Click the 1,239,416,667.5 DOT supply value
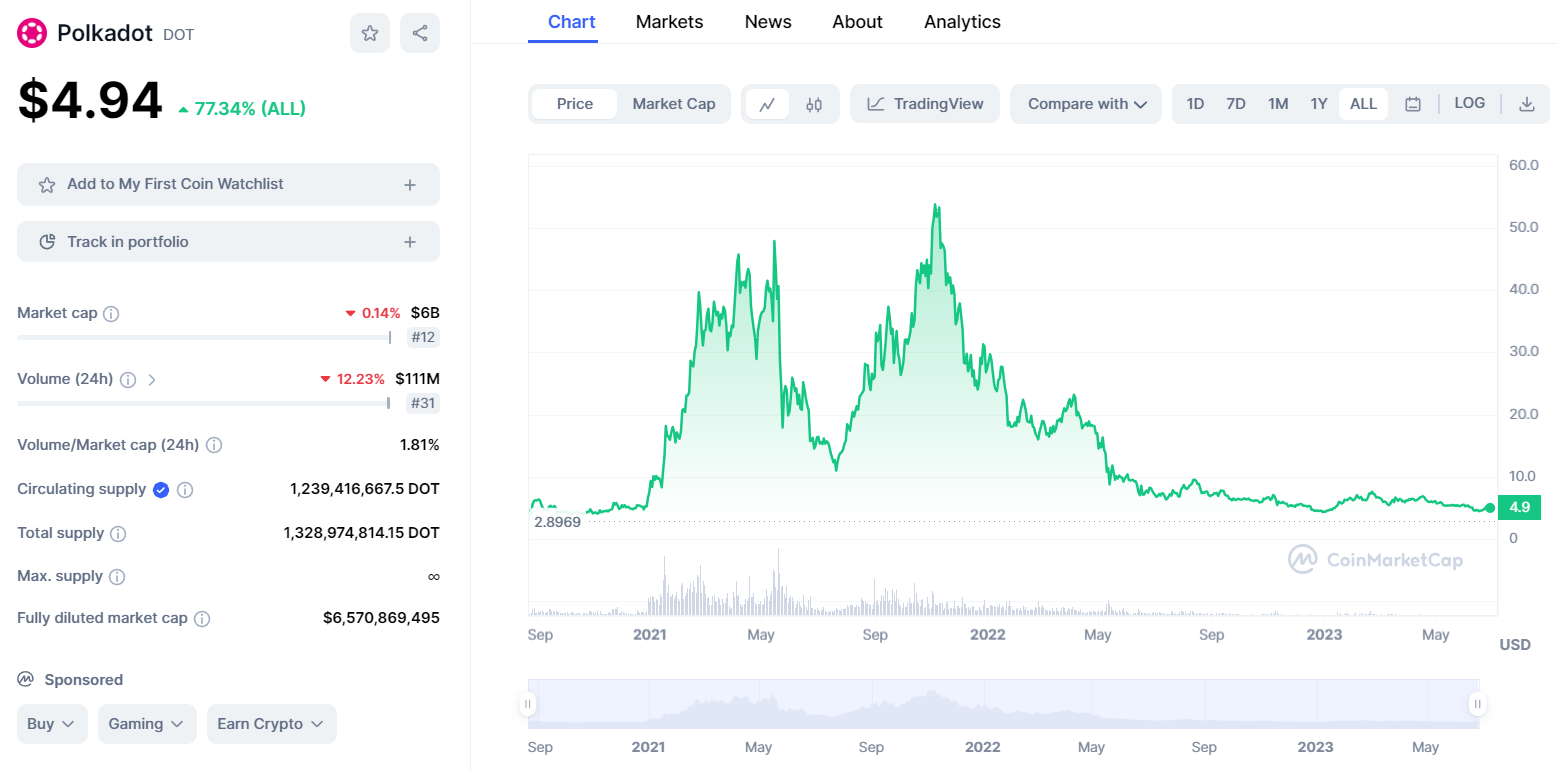 (365, 490)
